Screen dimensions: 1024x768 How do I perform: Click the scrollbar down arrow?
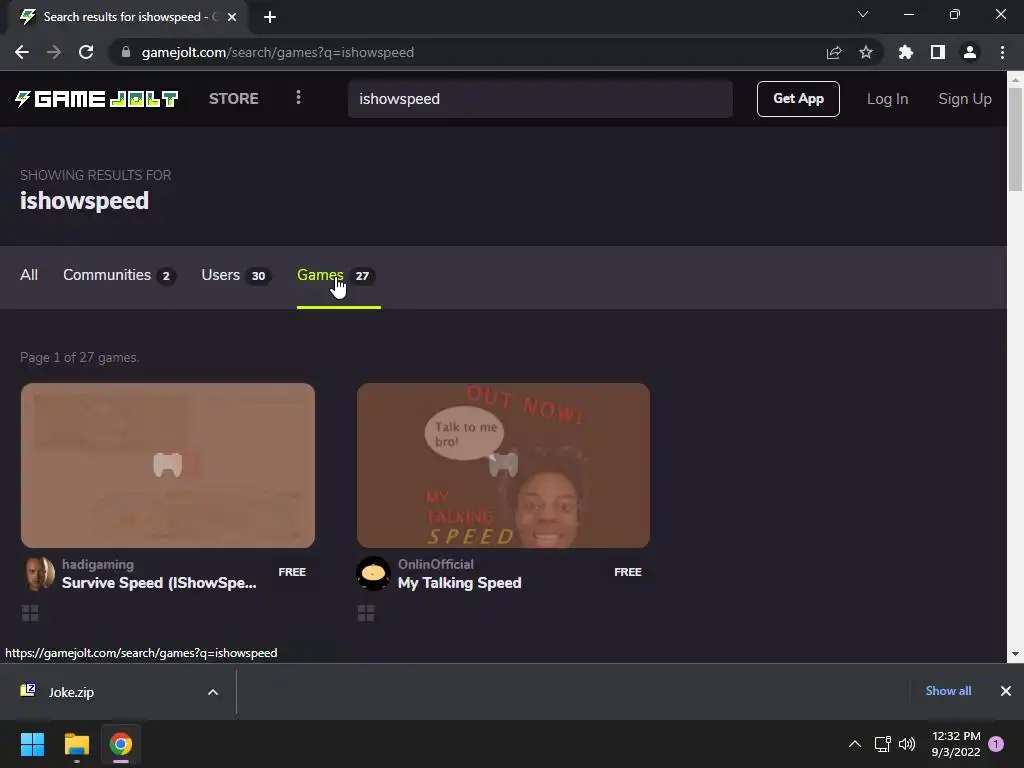pos(1015,654)
